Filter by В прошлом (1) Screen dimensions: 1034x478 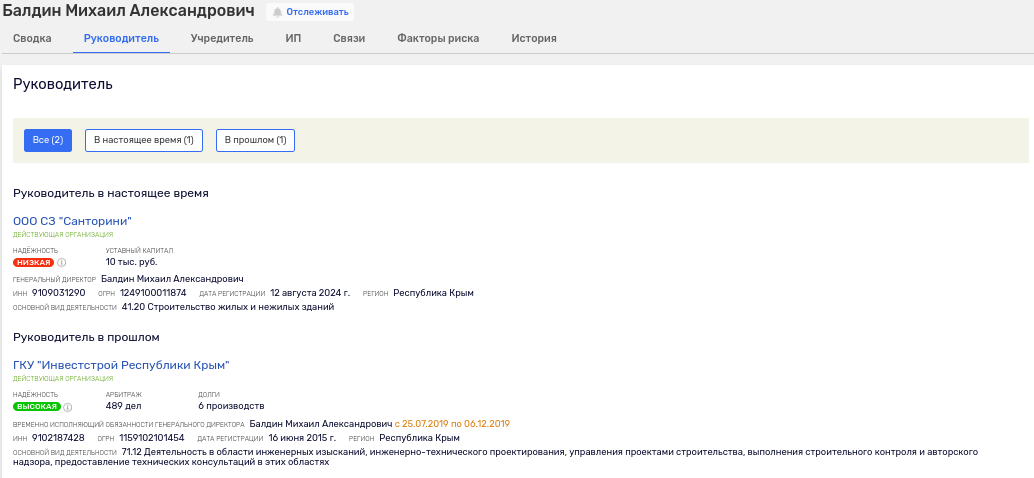255,140
